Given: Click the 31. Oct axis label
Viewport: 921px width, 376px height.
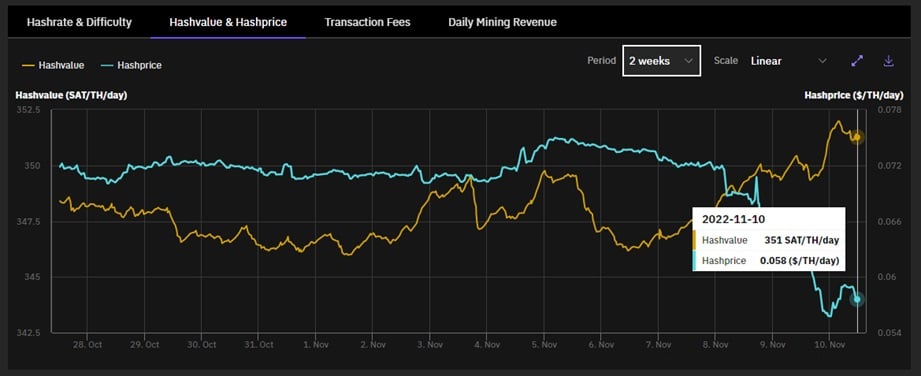Looking at the screenshot, I should pyautogui.click(x=258, y=344).
